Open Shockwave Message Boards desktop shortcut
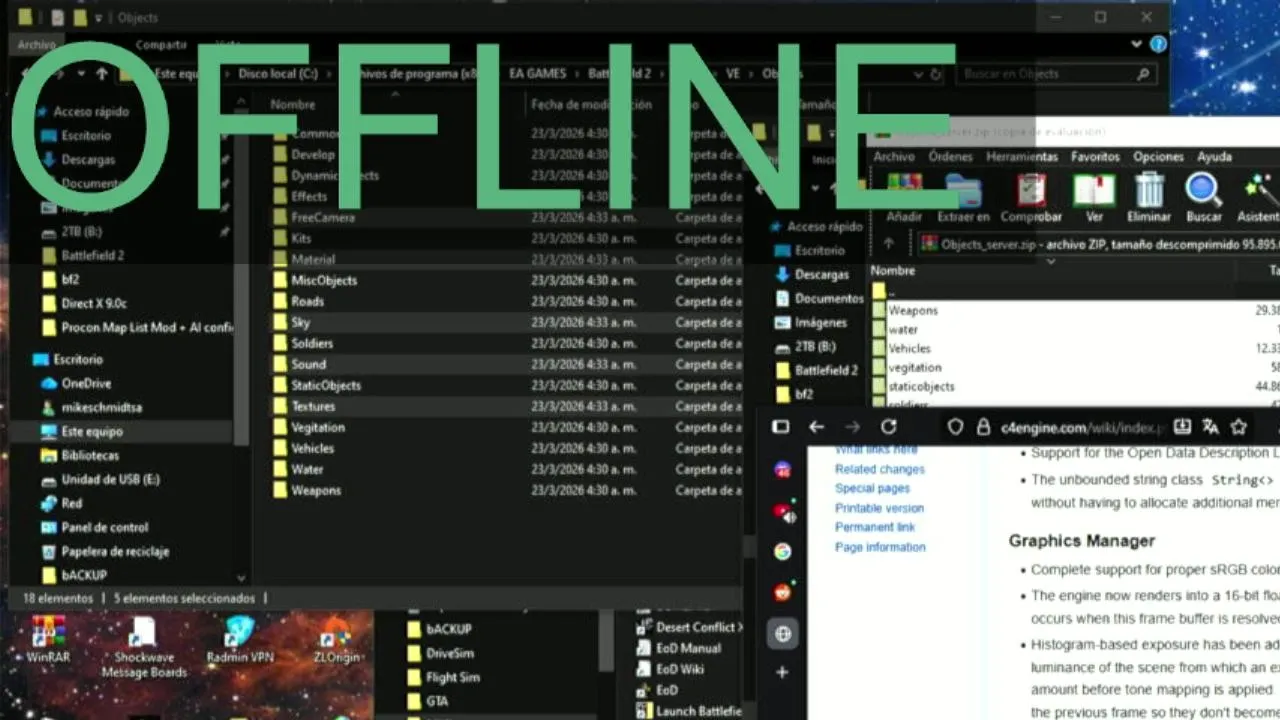Viewport: 1280px width, 720px height. click(x=144, y=647)
